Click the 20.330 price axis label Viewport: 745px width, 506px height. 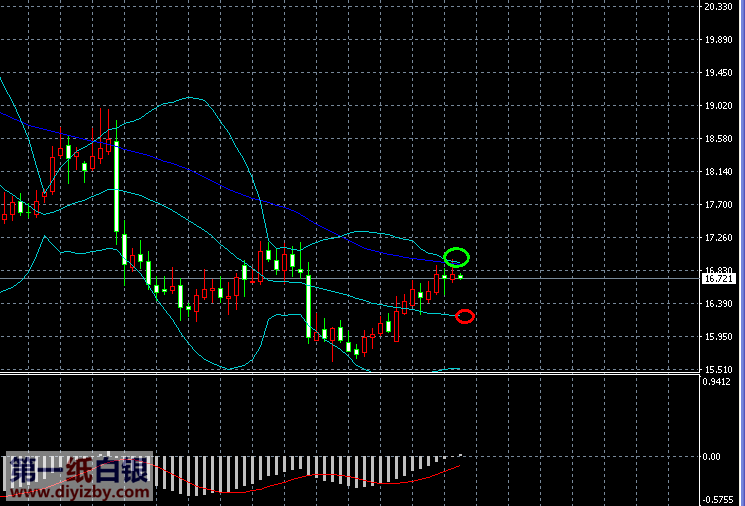(x=719, y=7)
